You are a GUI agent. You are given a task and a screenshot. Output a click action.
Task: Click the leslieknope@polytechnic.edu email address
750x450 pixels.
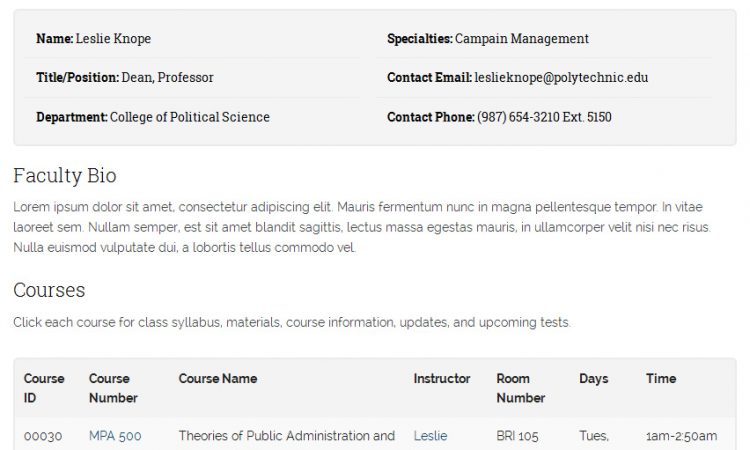point(561,77)
